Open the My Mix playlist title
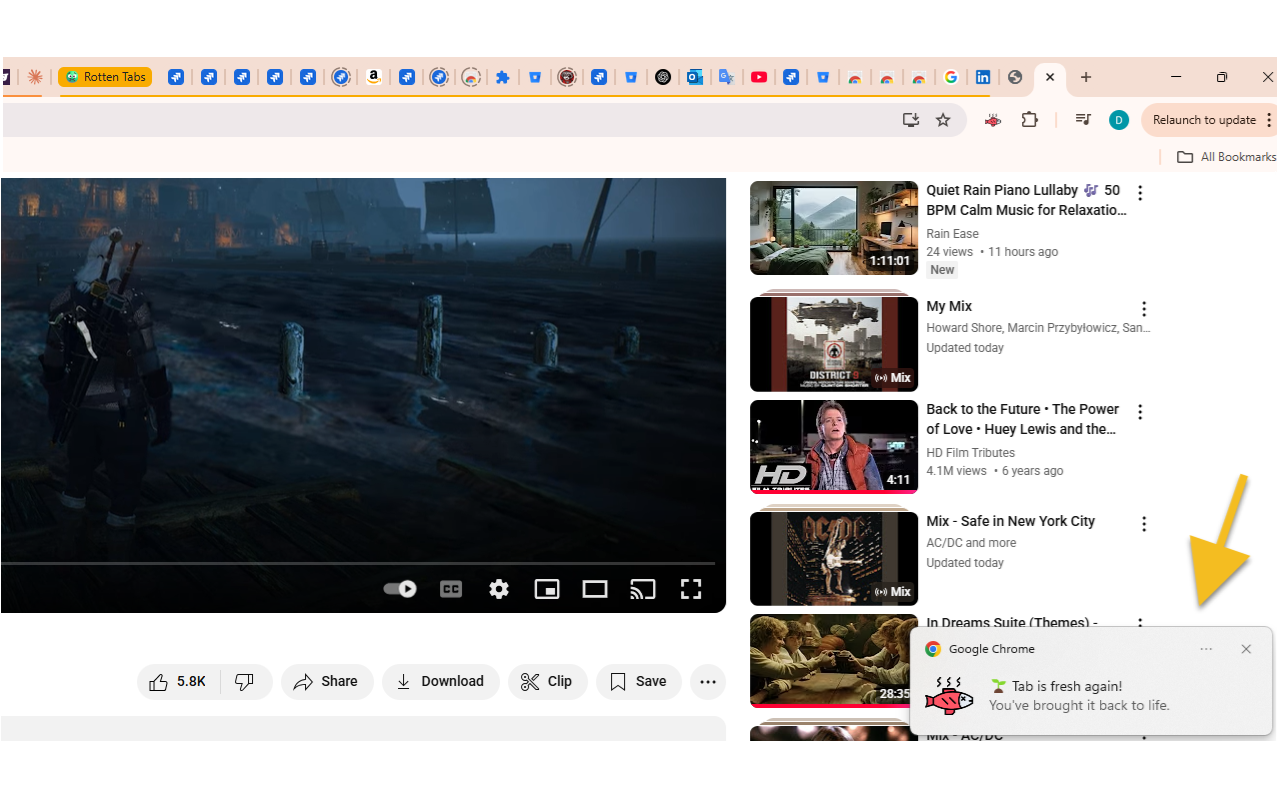Image resolution: width=1280 pixels, height=800 pixels. [x=949, y=306]
